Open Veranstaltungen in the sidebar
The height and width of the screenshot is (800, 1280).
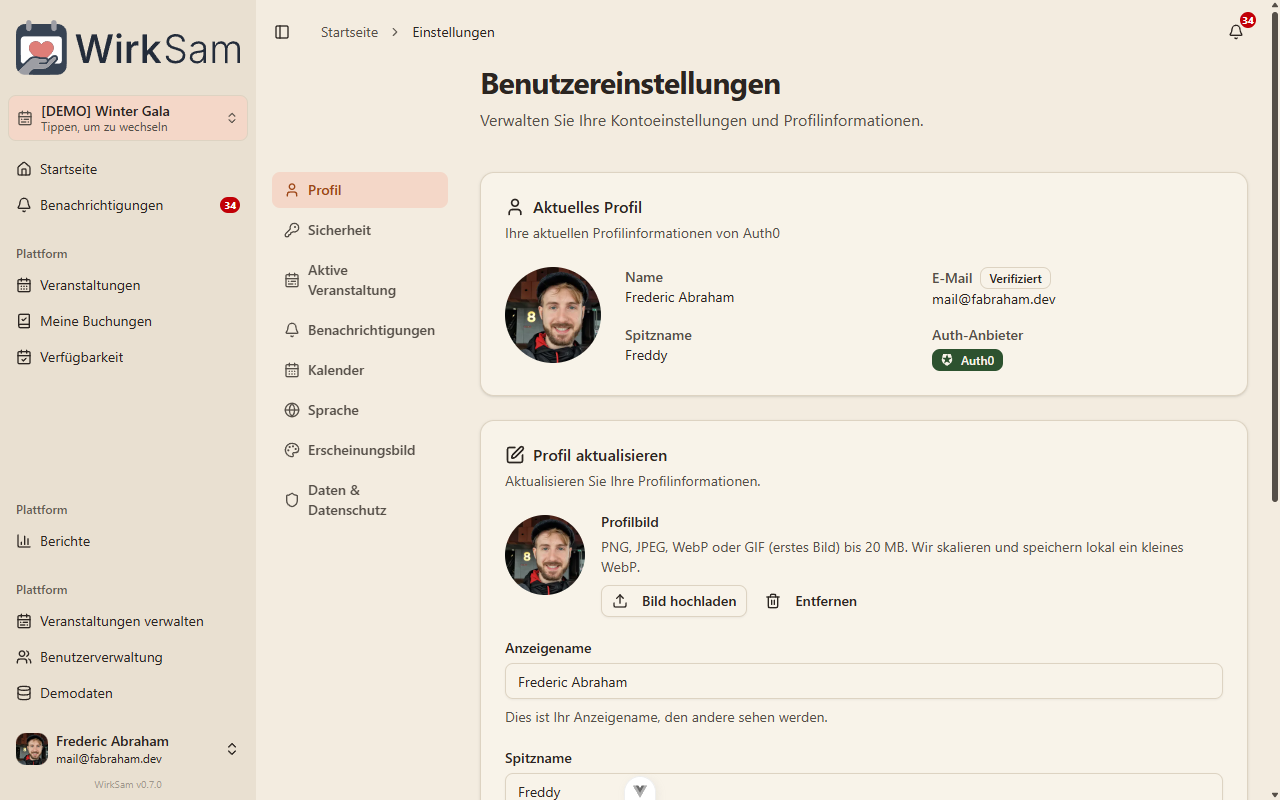click(x=128, y=285)
